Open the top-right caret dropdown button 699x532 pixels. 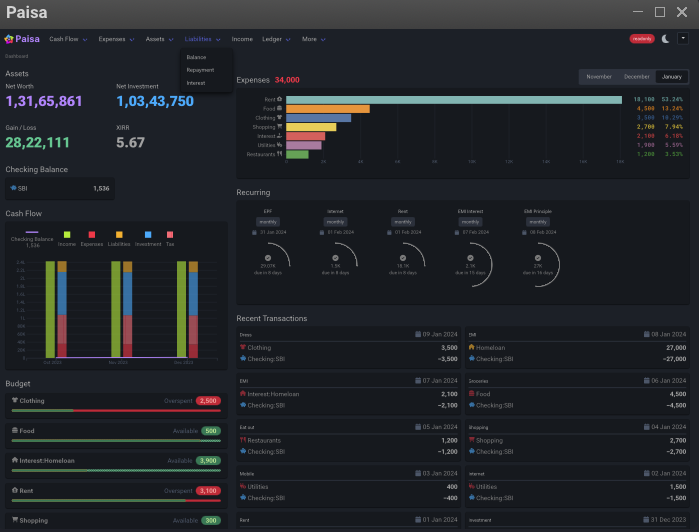point(683,39)
